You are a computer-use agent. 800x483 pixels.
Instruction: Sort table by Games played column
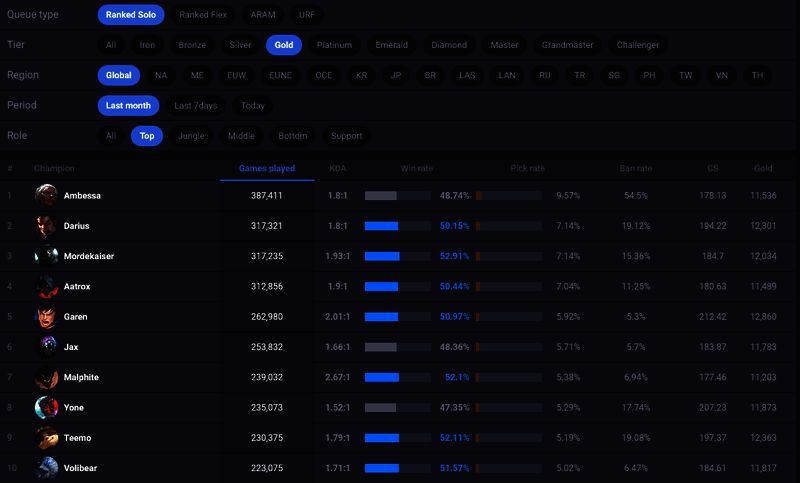point(267,168)
